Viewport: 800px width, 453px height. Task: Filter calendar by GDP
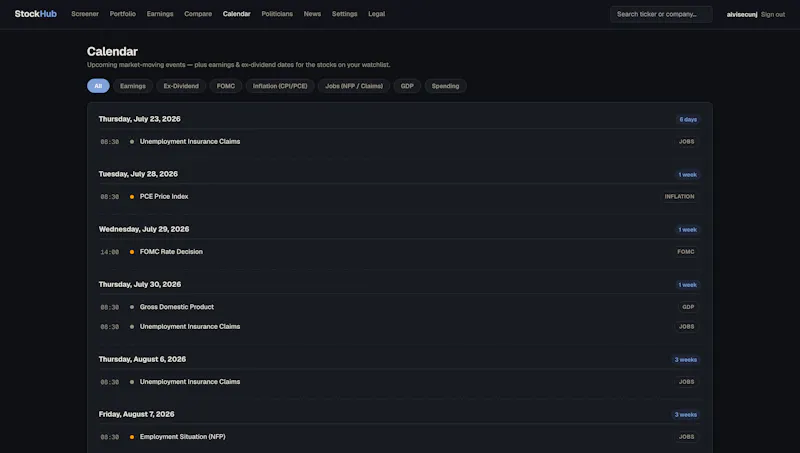[407, 86]
